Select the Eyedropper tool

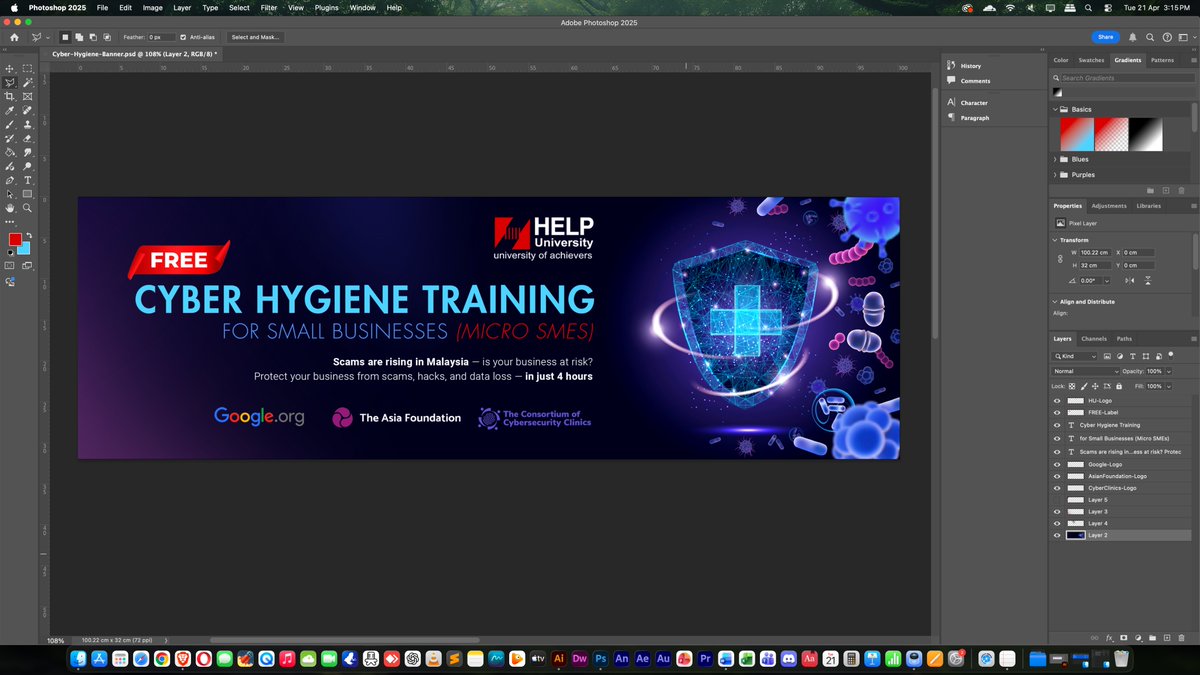pos(10,110)
